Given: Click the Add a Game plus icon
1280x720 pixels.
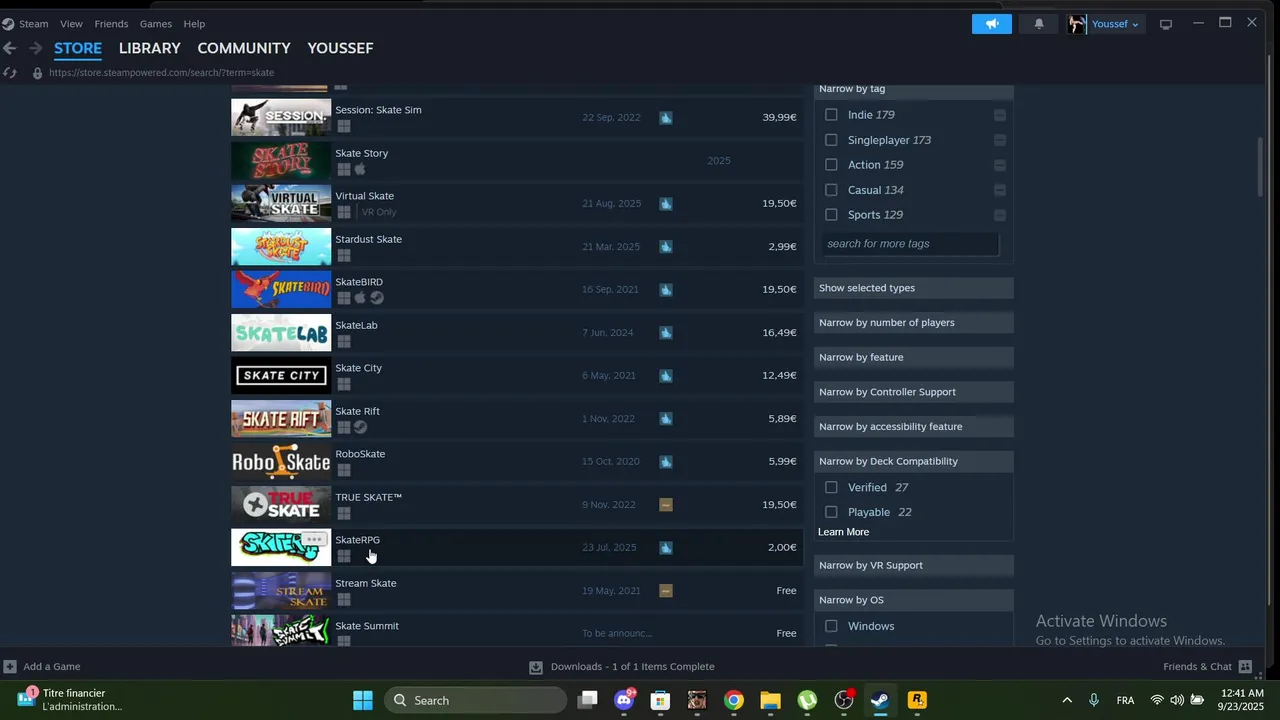Looking at the screenshot, I should click(x=10, y=667).
